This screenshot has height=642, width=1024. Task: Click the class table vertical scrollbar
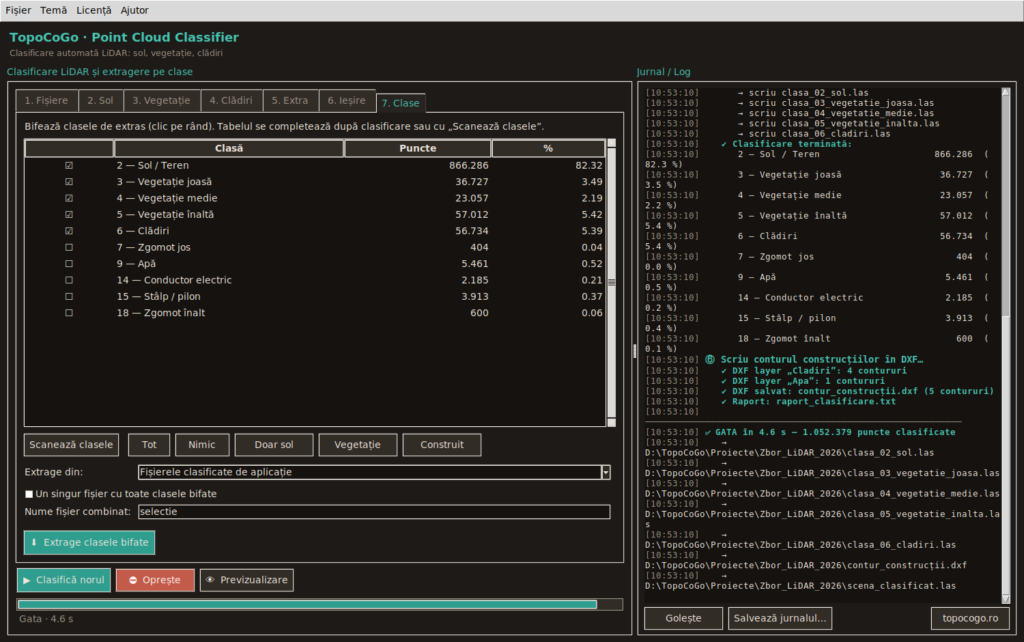[x=611, y=283]
